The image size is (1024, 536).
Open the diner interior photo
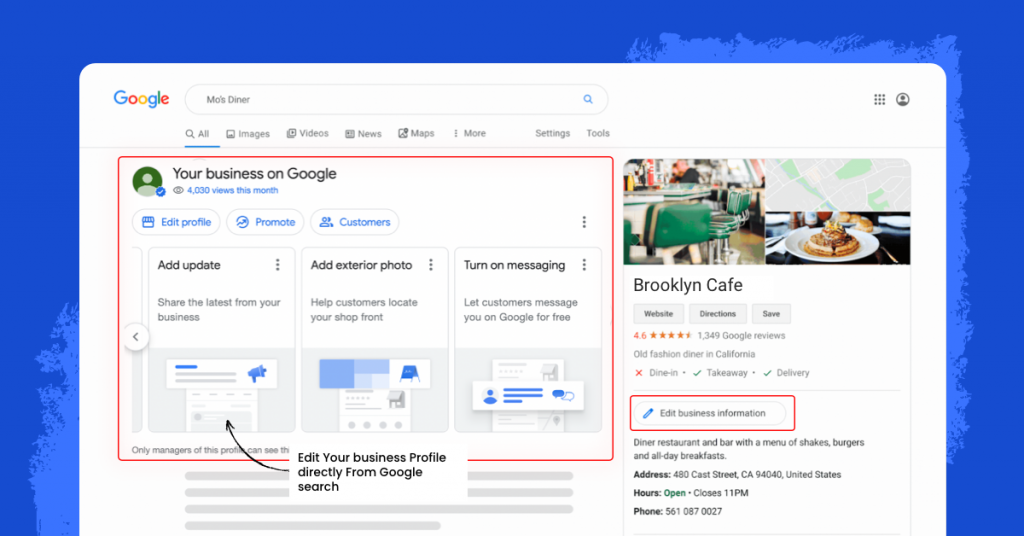click(694, 212)
